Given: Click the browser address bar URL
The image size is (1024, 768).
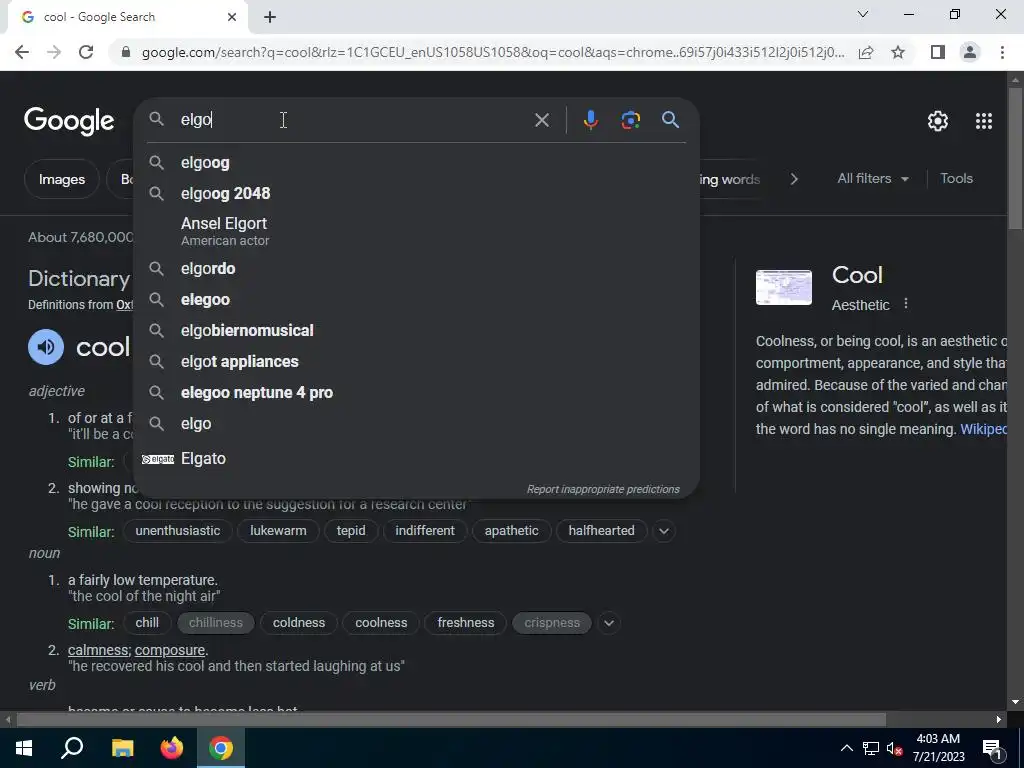Looking at the screenshot, I should click(x=493, y=52).
